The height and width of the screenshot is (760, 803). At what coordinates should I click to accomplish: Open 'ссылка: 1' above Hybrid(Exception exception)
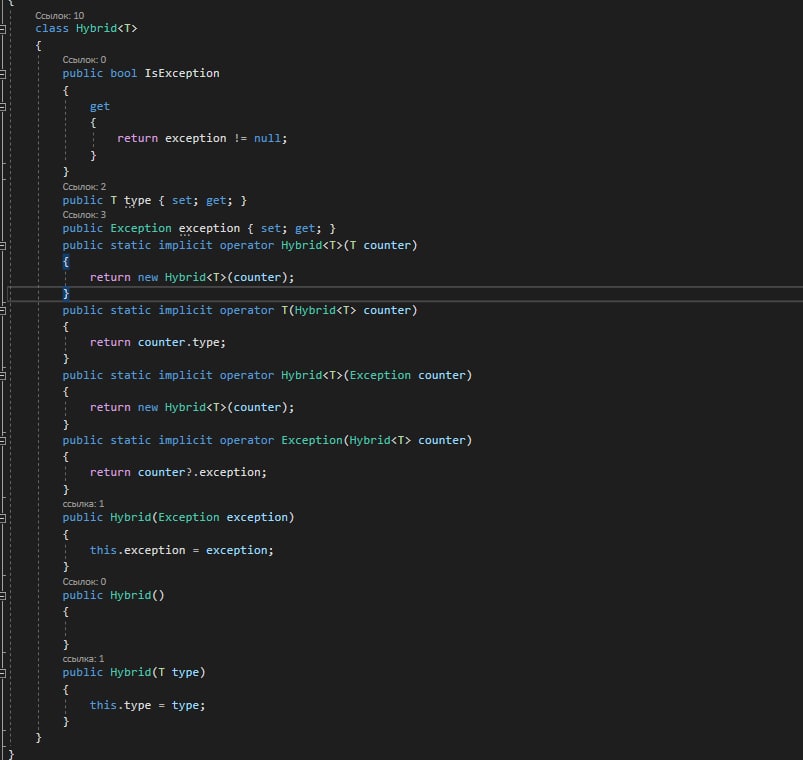(83, 504)
